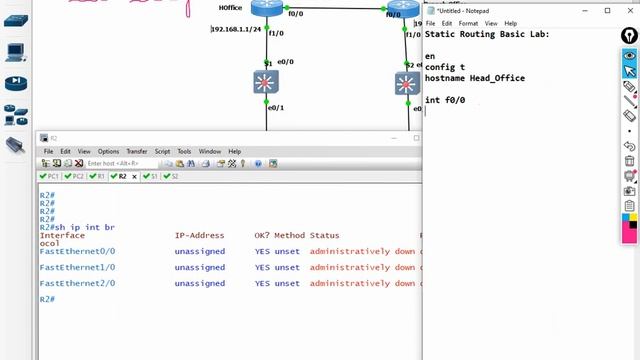
Task: Open the terminal Script menu
Action: (x=162, y=151)
